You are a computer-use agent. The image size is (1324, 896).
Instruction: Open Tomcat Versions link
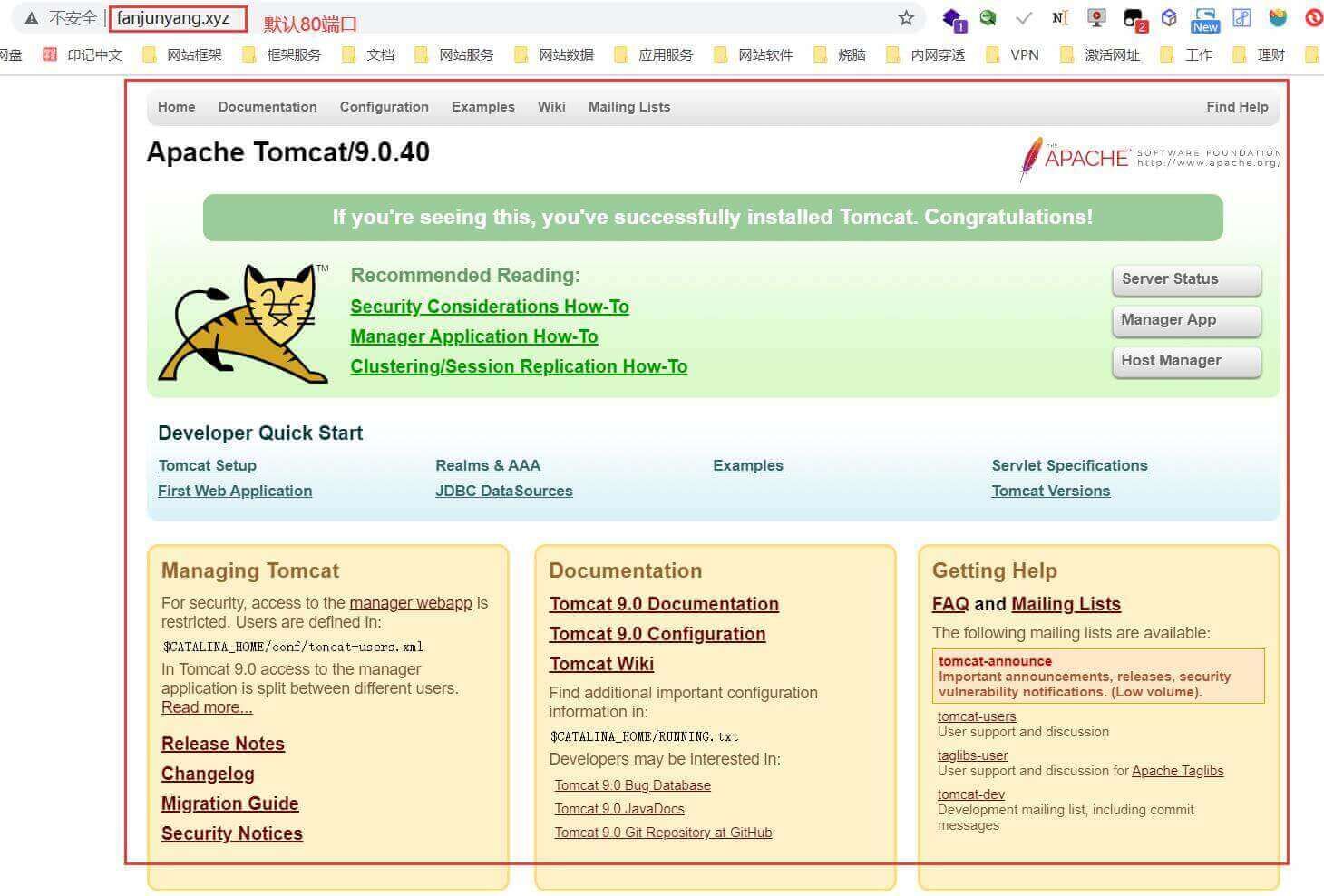point(1050,491)
